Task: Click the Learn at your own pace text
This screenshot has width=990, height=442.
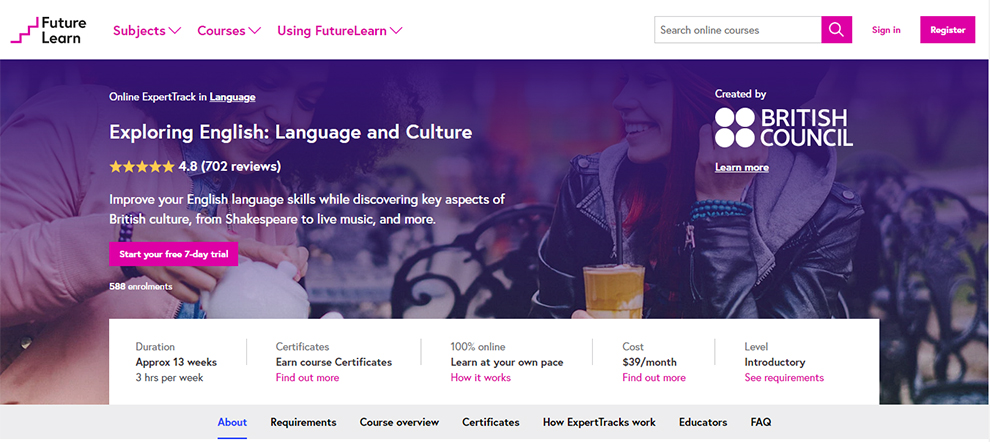Action: click(x=507, y=362)
